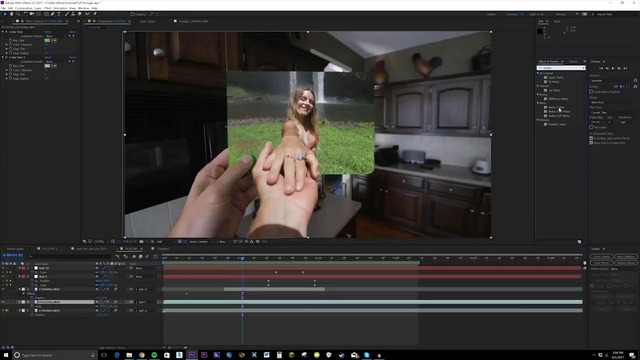Image resolution: width=640 pixels, height=360 pixels.
Task: Click the Play button in Preview panel
Action: (x=613, y=68)
